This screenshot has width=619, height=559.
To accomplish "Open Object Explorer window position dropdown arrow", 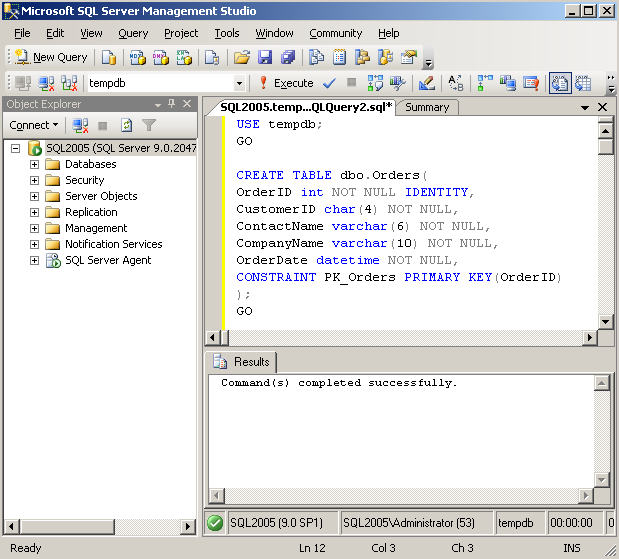I will pyautogui.click(x=158, y=105).
